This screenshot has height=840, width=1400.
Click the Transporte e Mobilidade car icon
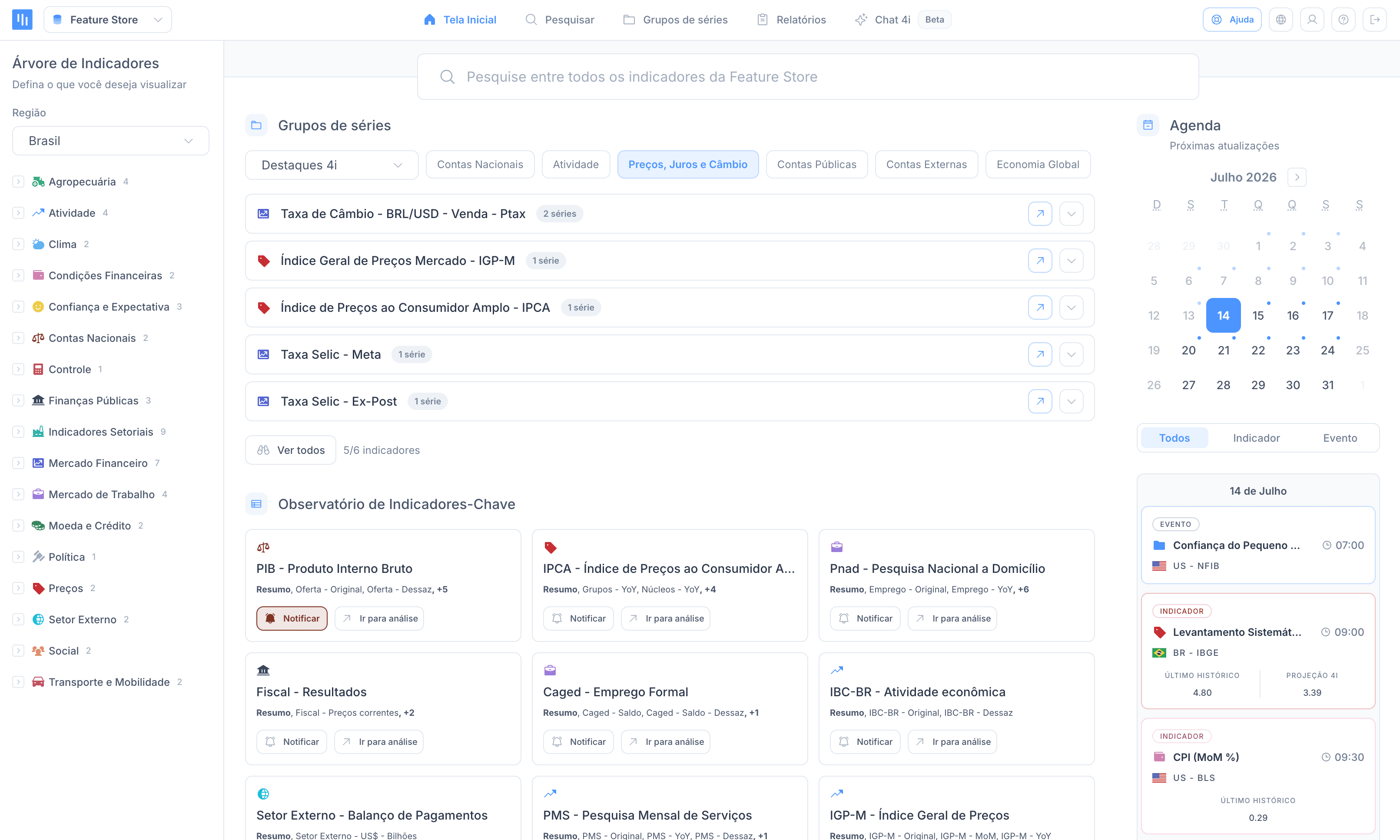pos(38,682)
